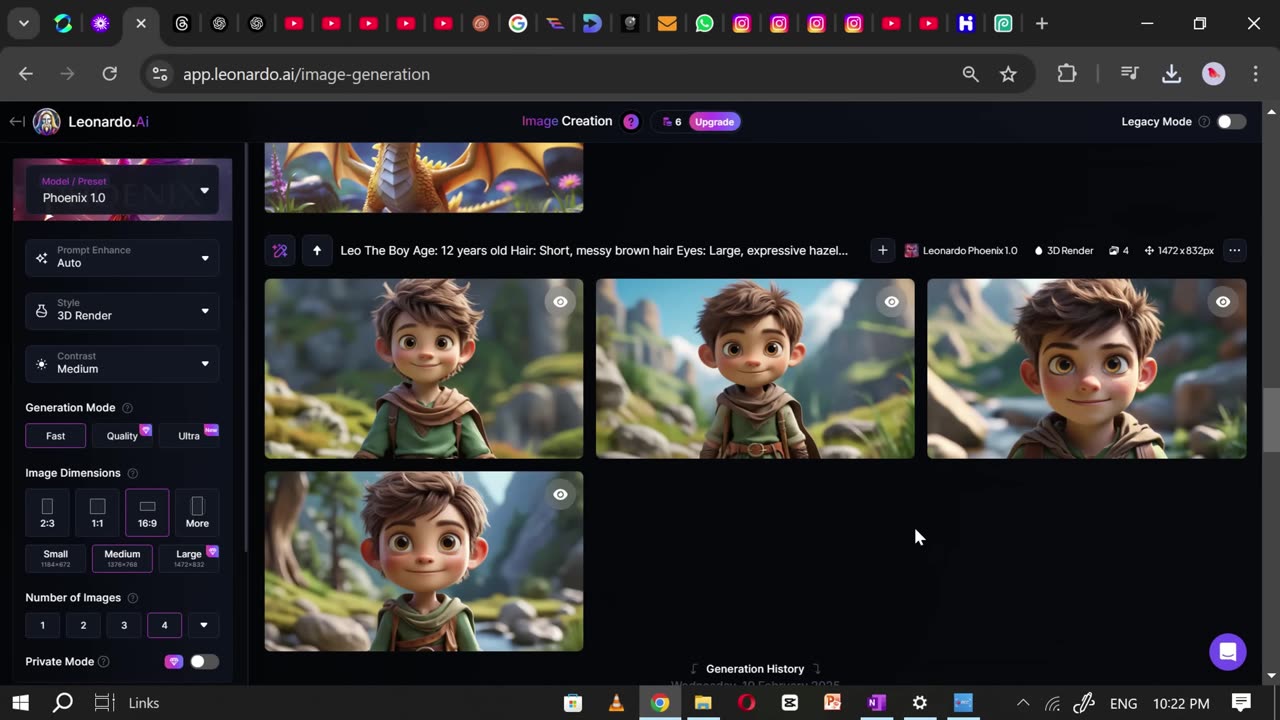Open the tab search dropdown arrow
The height and width of the screenshot is (720, 1280).
(23, 23)
